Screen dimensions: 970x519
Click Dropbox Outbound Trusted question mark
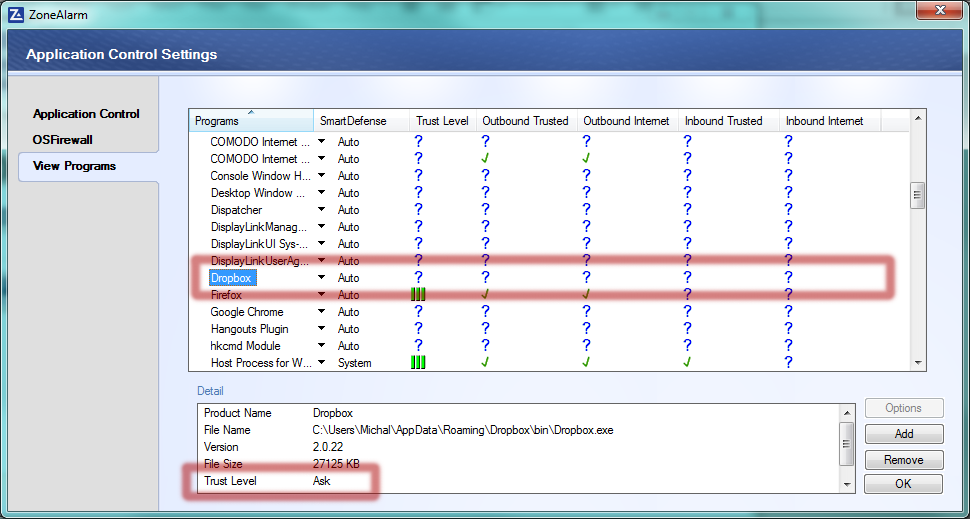coord(486,278)
